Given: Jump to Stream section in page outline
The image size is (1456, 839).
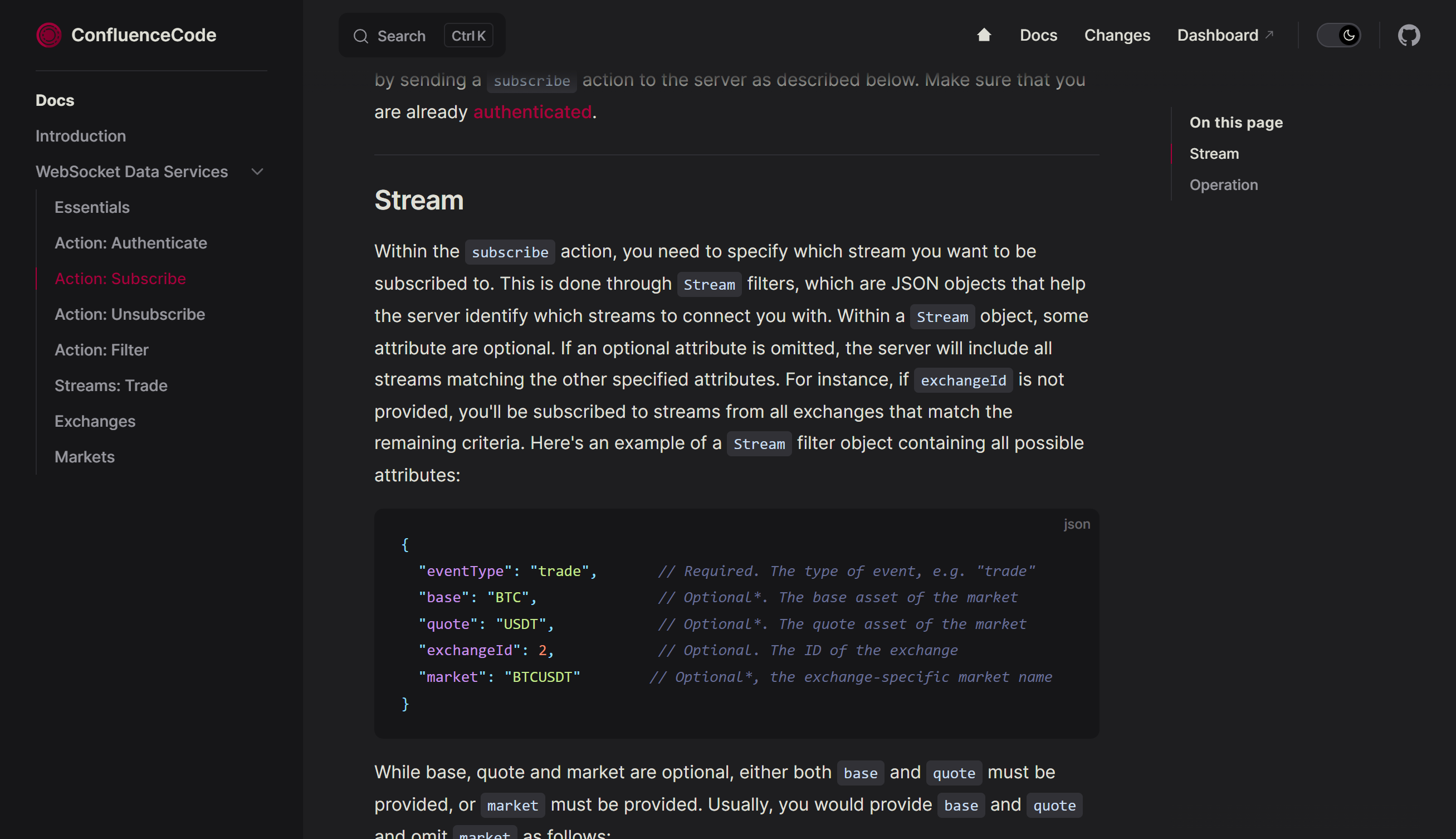Looking at the screenshot, I should coord(1214,154).
